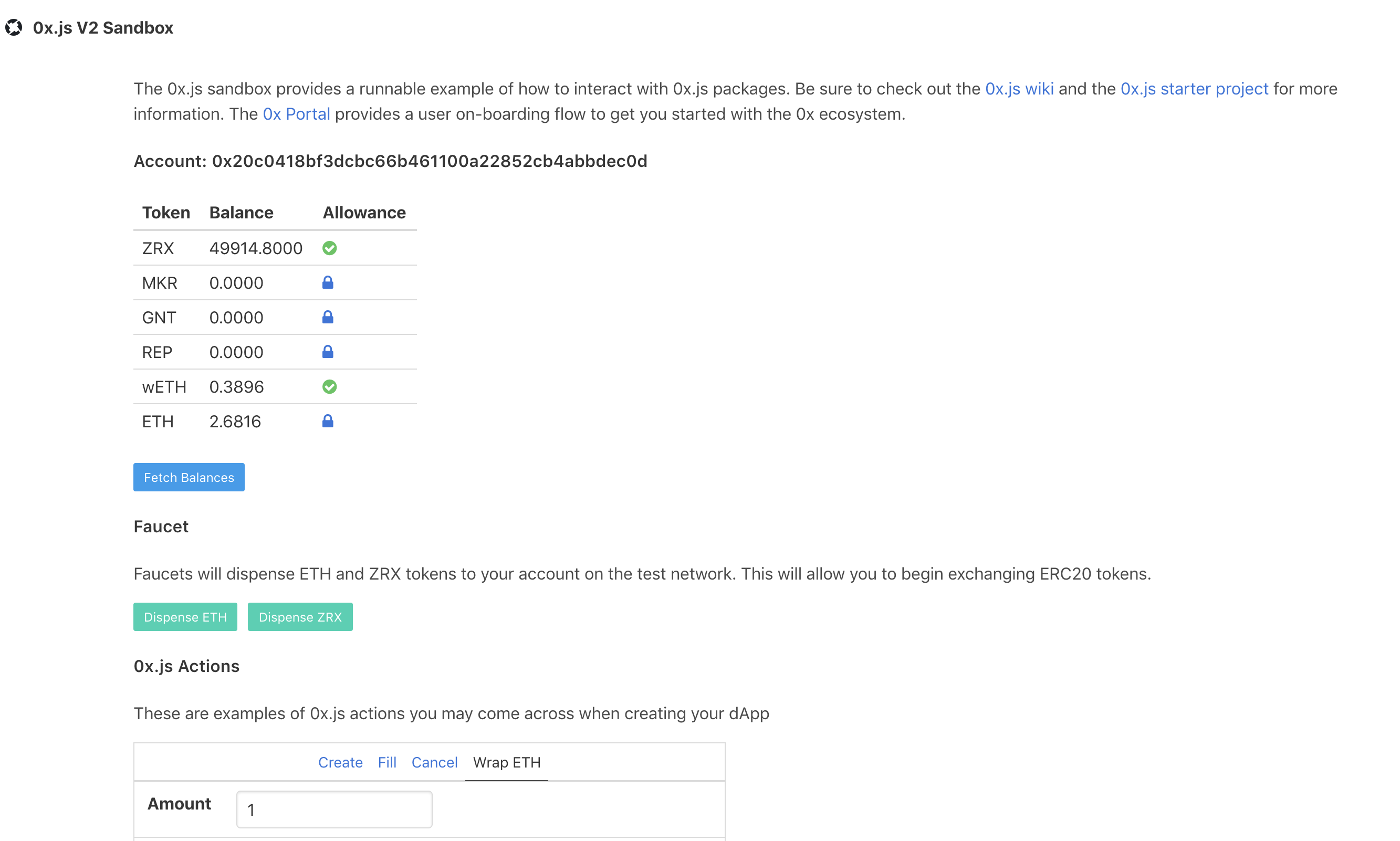Click the Dispense ZRX button
This screenshot has width=1400, height=841.
coord(300,617)
